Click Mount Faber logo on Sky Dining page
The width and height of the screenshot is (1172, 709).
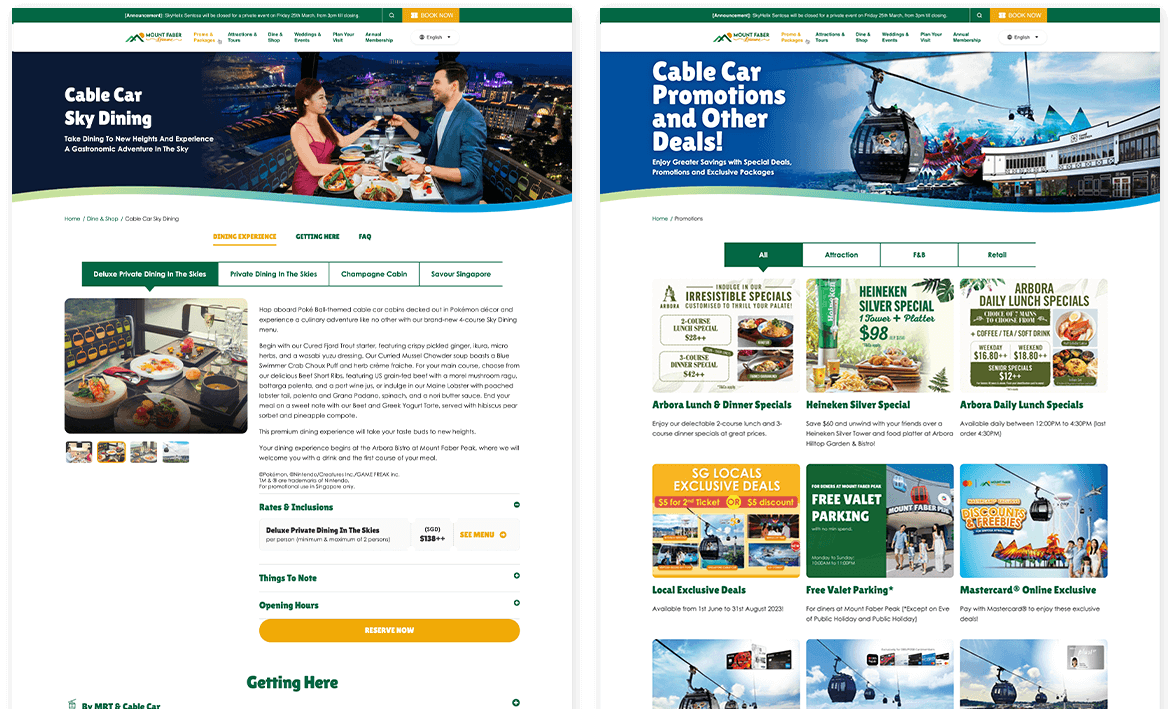(x=153, y=37)
